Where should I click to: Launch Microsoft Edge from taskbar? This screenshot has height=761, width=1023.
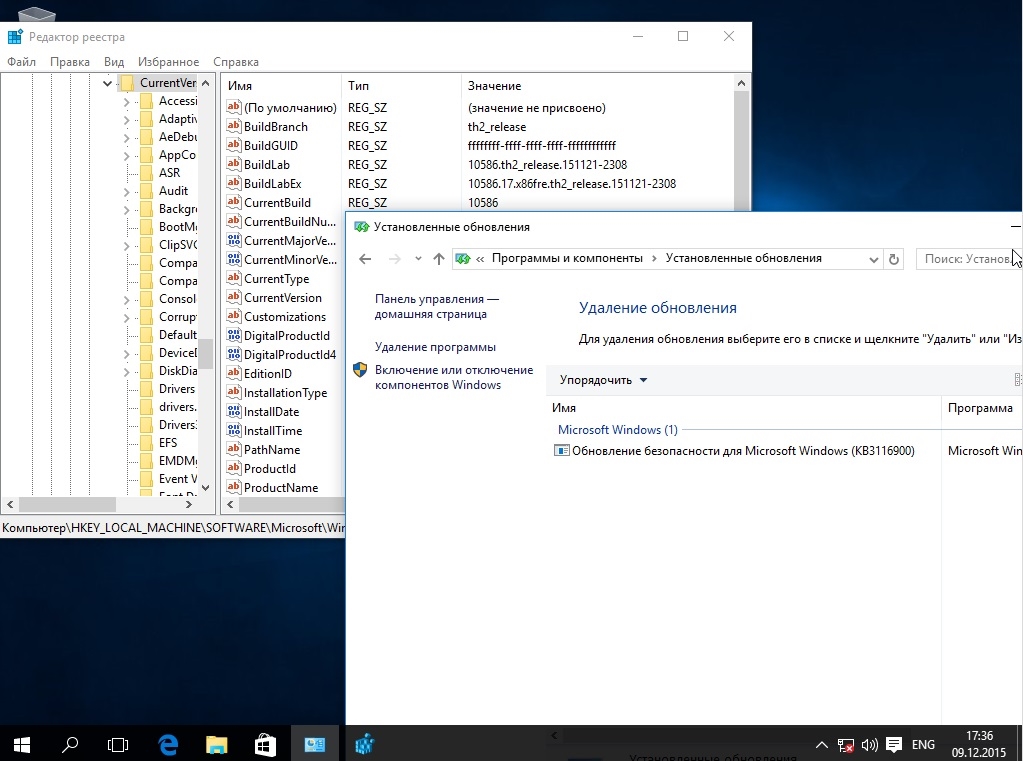[168, 744]
